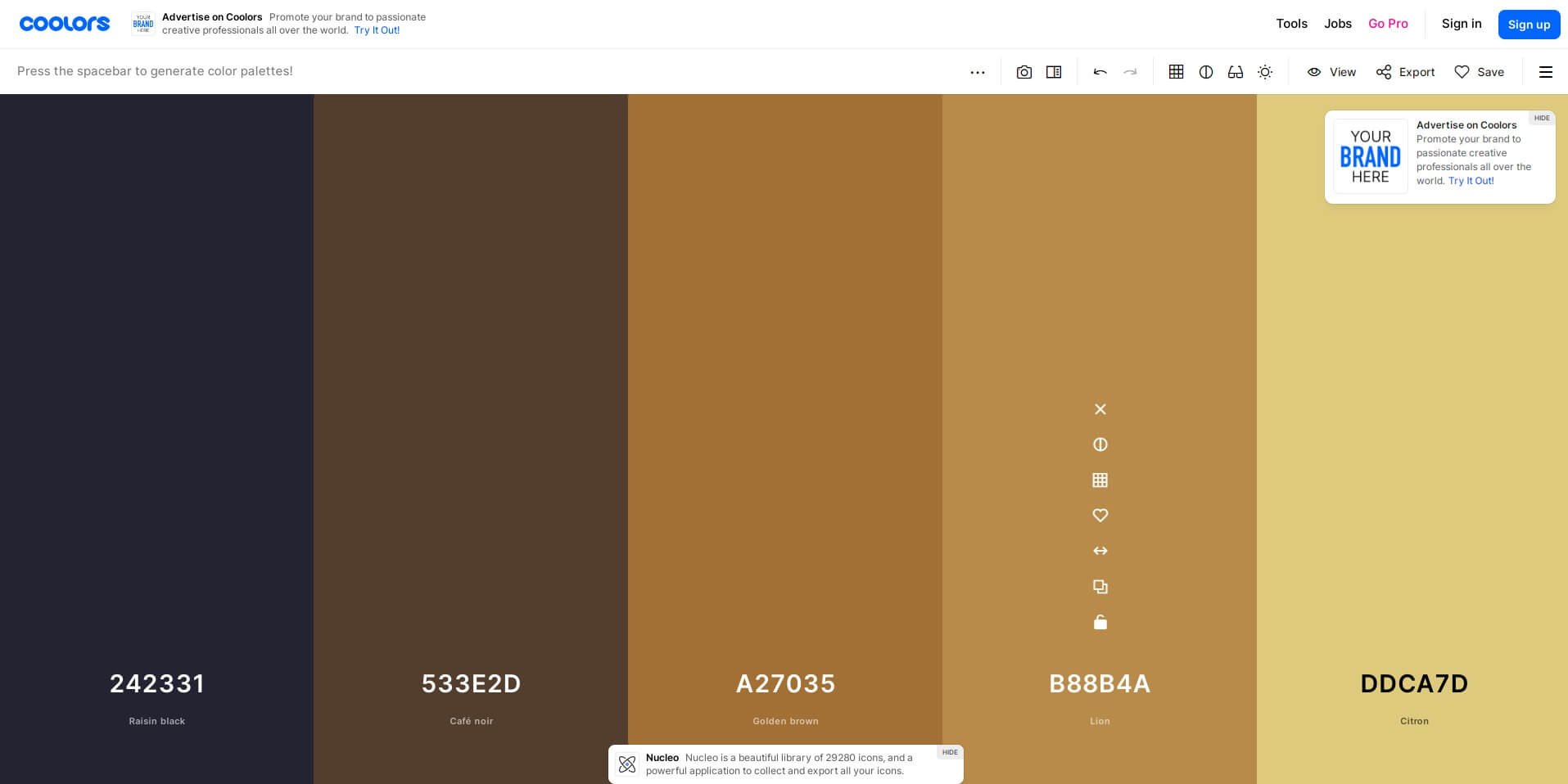Remove the Lion color with the X icon

(1100, 409)
